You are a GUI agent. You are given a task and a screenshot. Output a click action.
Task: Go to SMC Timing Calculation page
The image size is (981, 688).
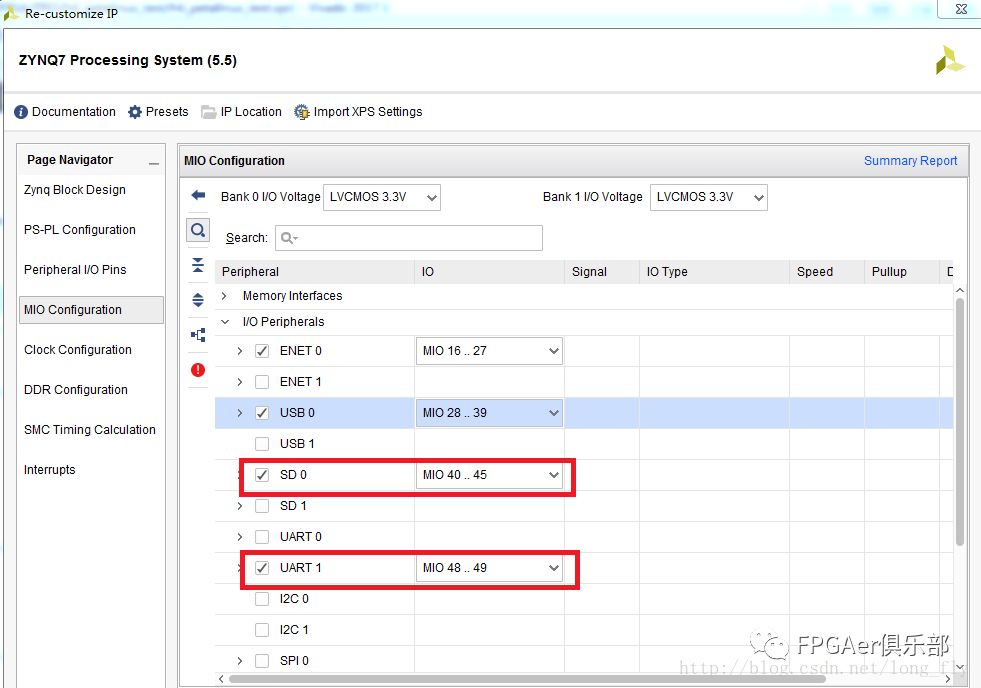coord(89,430)
